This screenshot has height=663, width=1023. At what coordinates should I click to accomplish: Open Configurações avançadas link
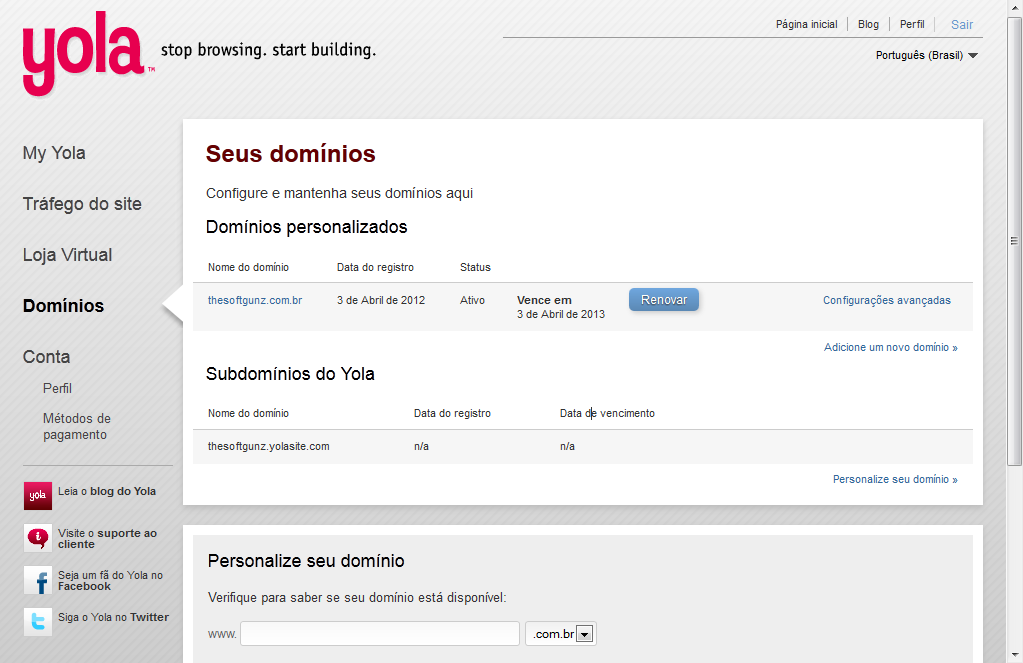(x=887, y=300)
